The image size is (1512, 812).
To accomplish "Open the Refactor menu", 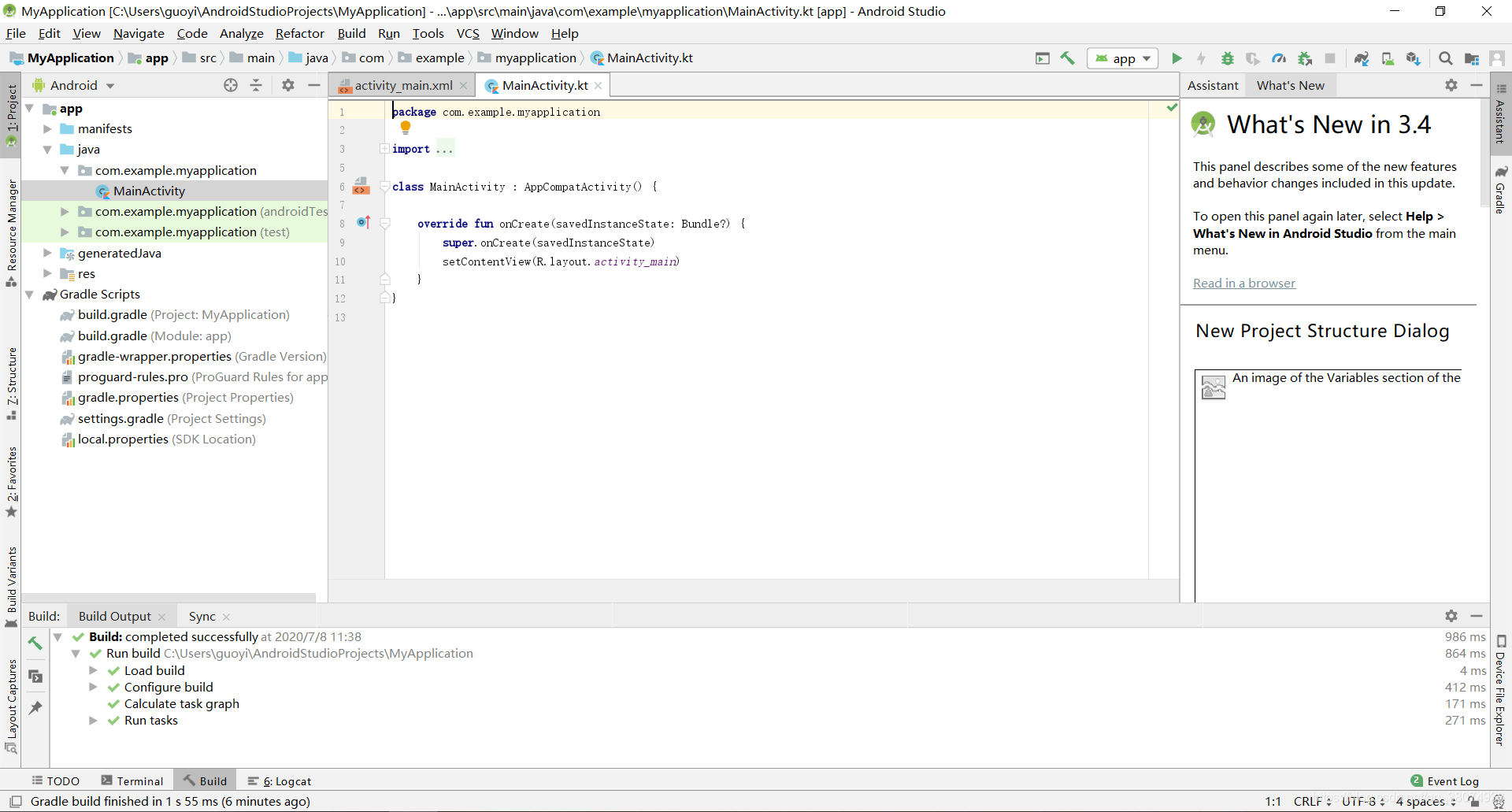I will pyautogui.click(x=299, y=33).
